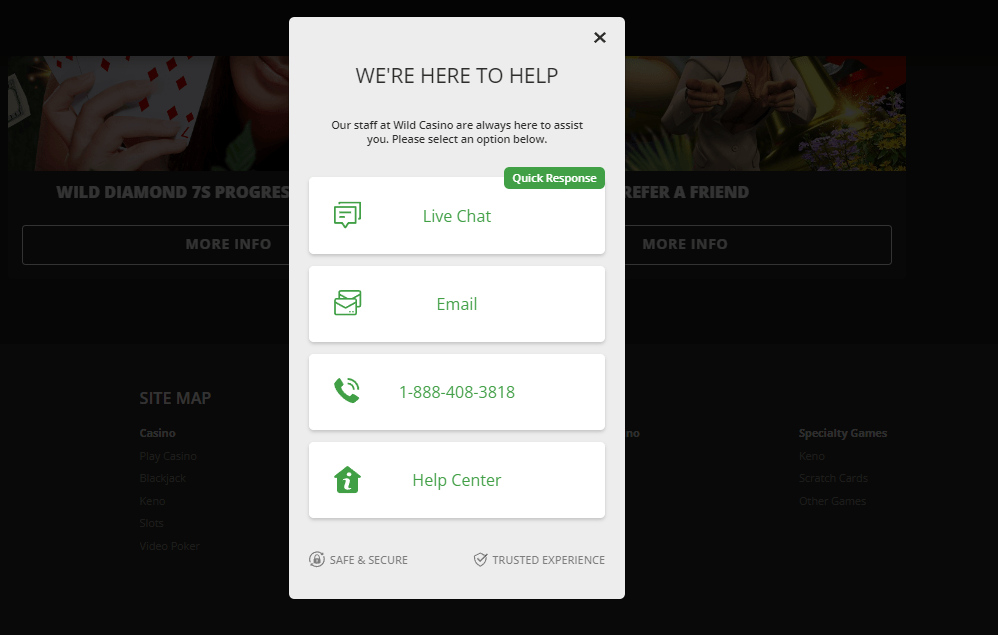998x635 pixels.
Task: Click the Safe & Secure padlock icon
Action: pos(317,559)
